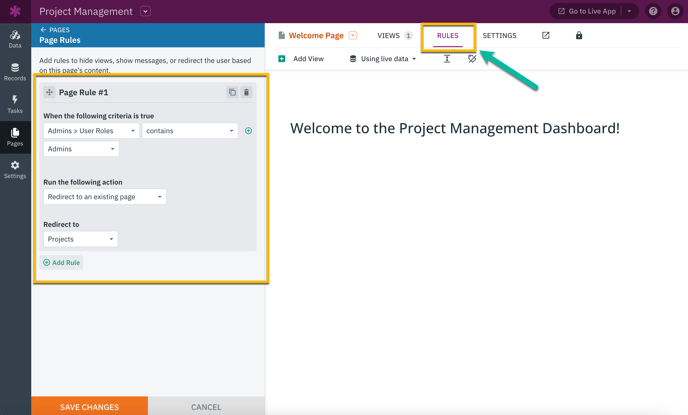The width and height of the screenshot is (688, 415).
Task: Click the Knack asterisk logo
Action: [15, 11]
